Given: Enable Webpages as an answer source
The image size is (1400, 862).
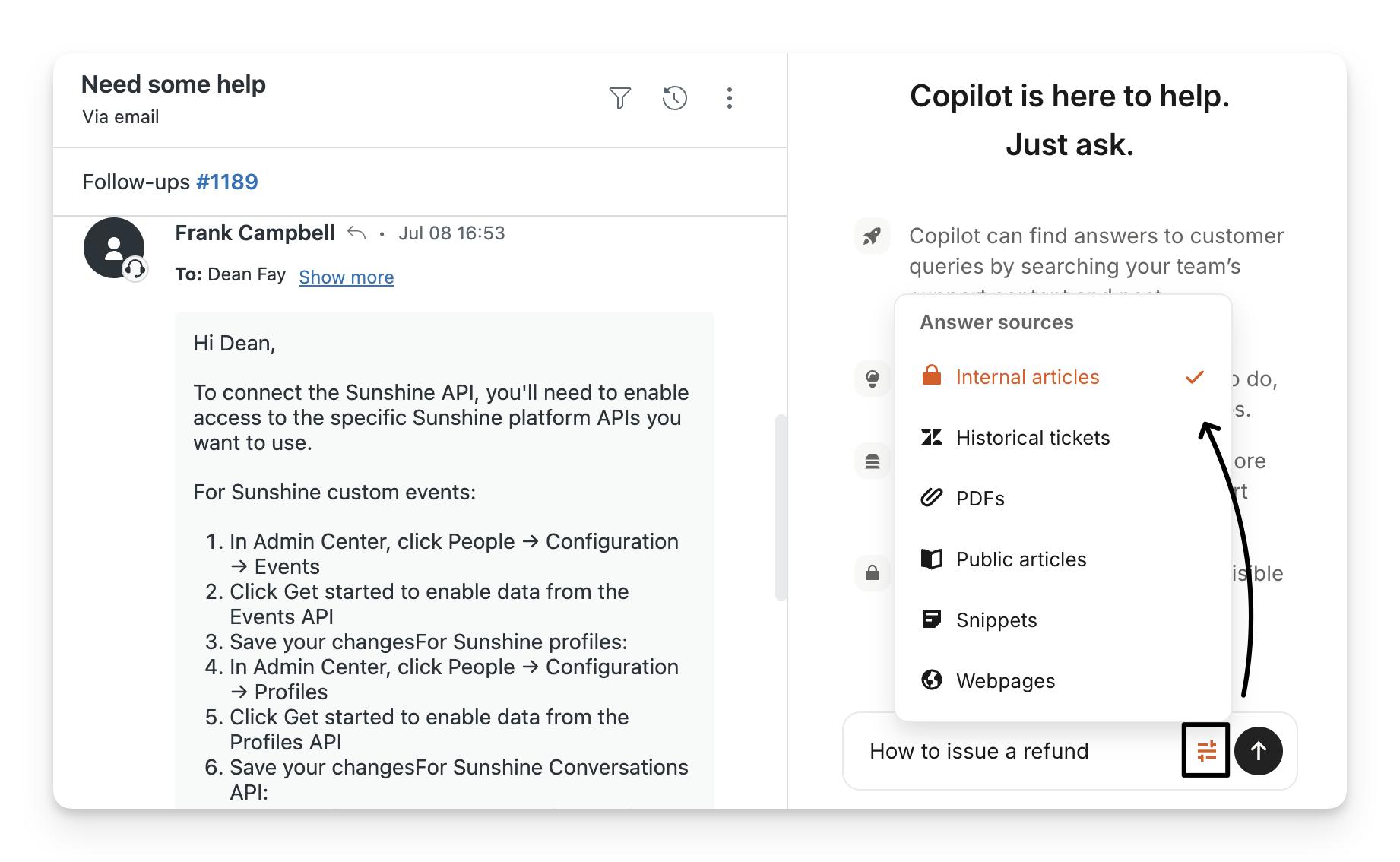Looking at the screenshot, I should point(1005,681).
